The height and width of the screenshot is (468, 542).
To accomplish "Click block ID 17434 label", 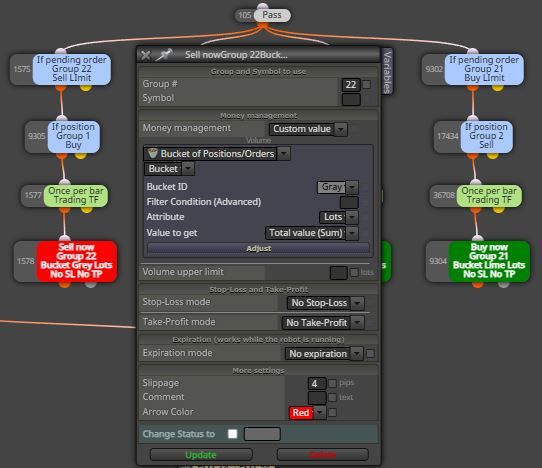I will tap(448, 136).
